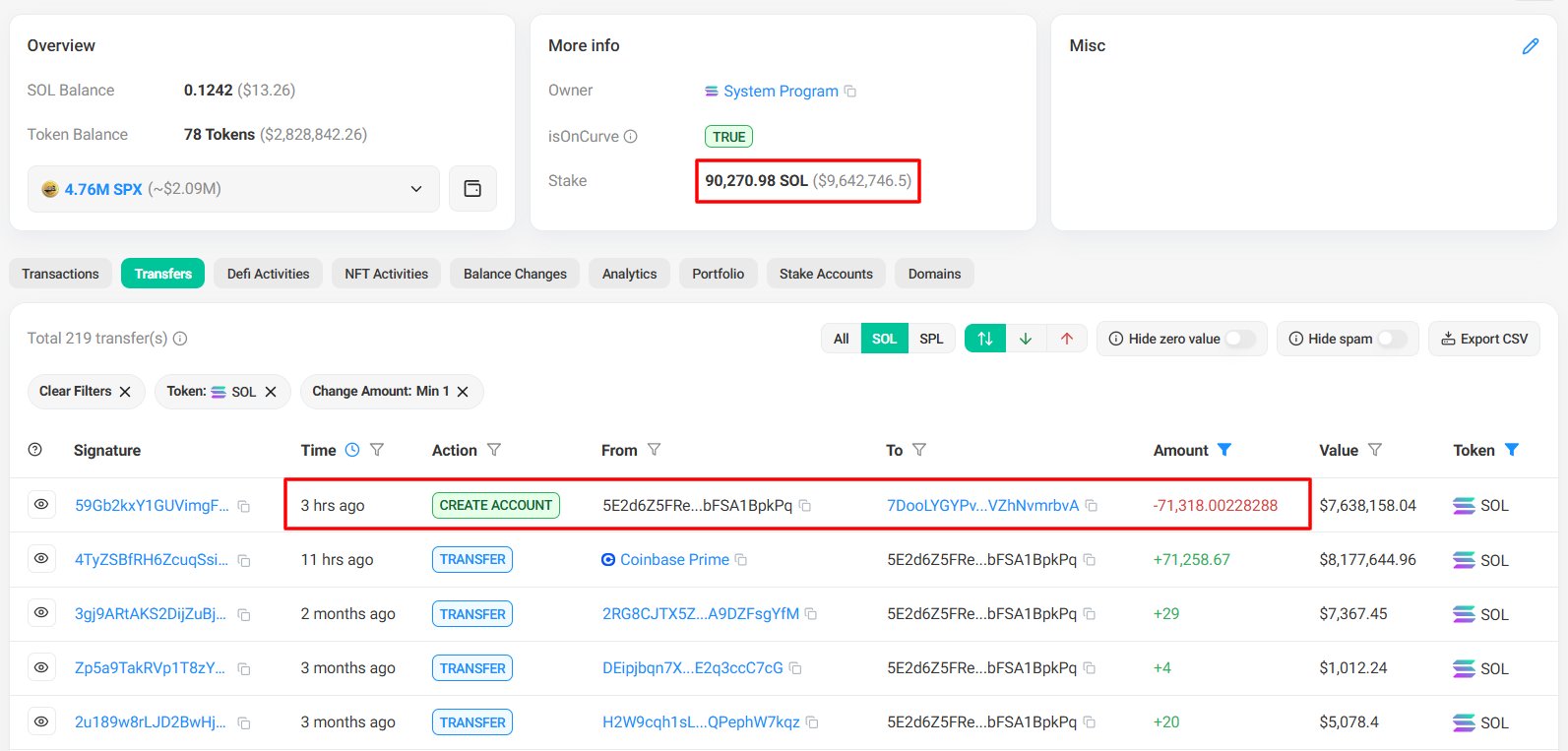Open the From column filter
Image resolution: width=1568 pixels, height=751 pixels.
coord(654,450)
